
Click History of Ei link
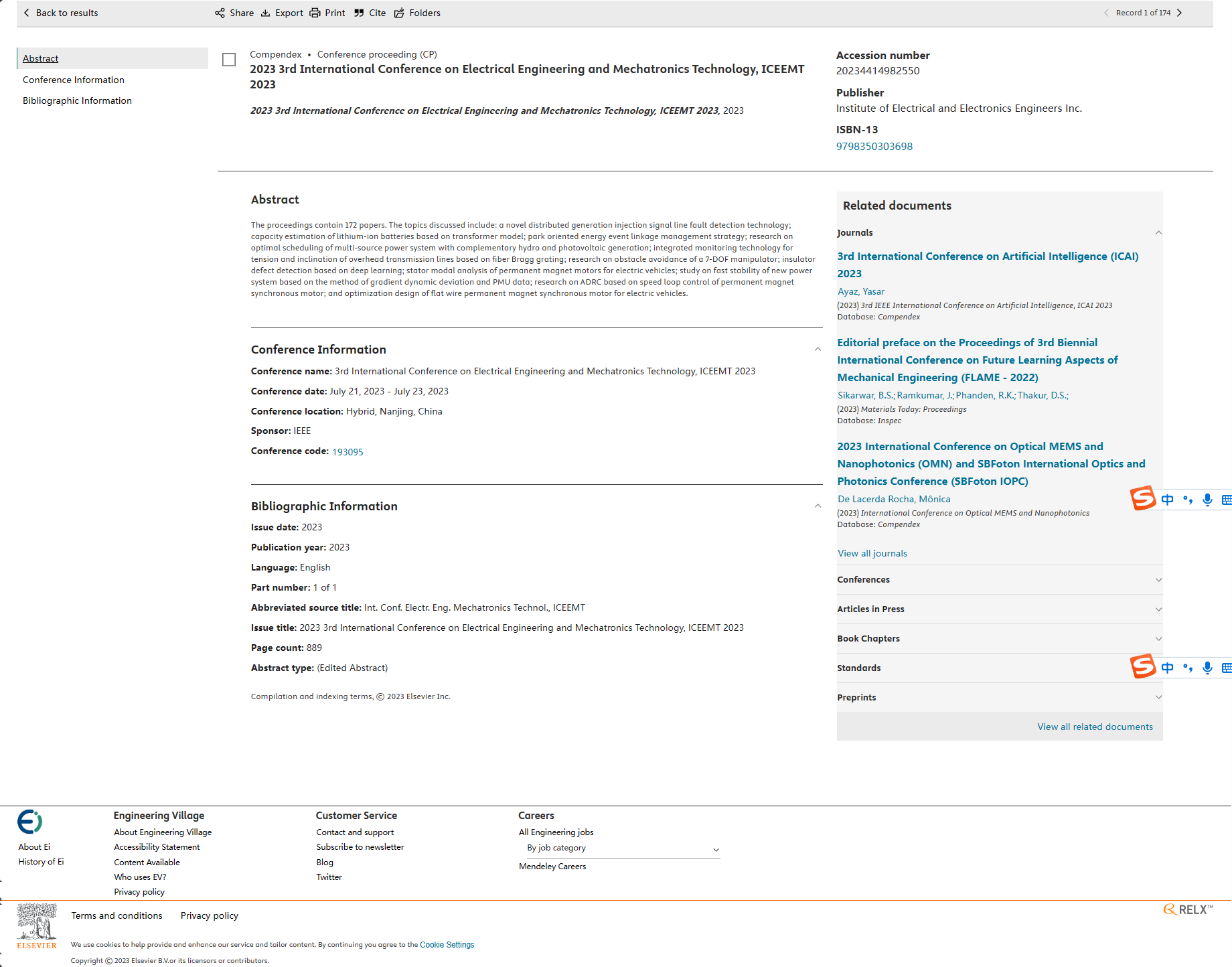pyautogui.click(x=42, y=861)
